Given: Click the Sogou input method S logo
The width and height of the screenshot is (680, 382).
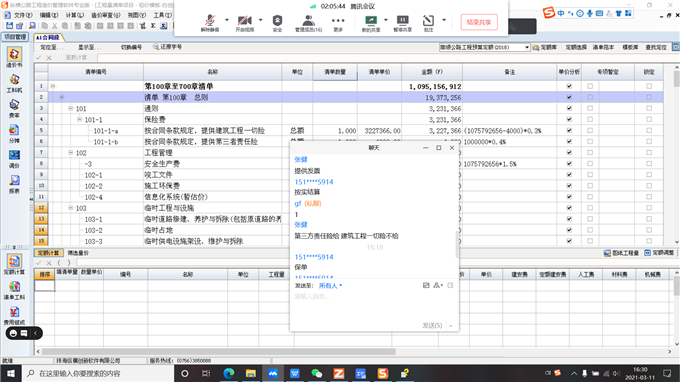Looking at the screenshot, I should pos(549,13).
